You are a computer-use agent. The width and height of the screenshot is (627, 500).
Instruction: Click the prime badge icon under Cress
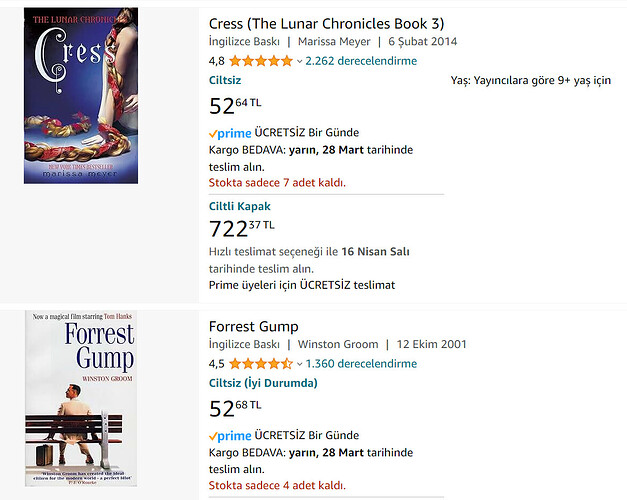(230, 133)
